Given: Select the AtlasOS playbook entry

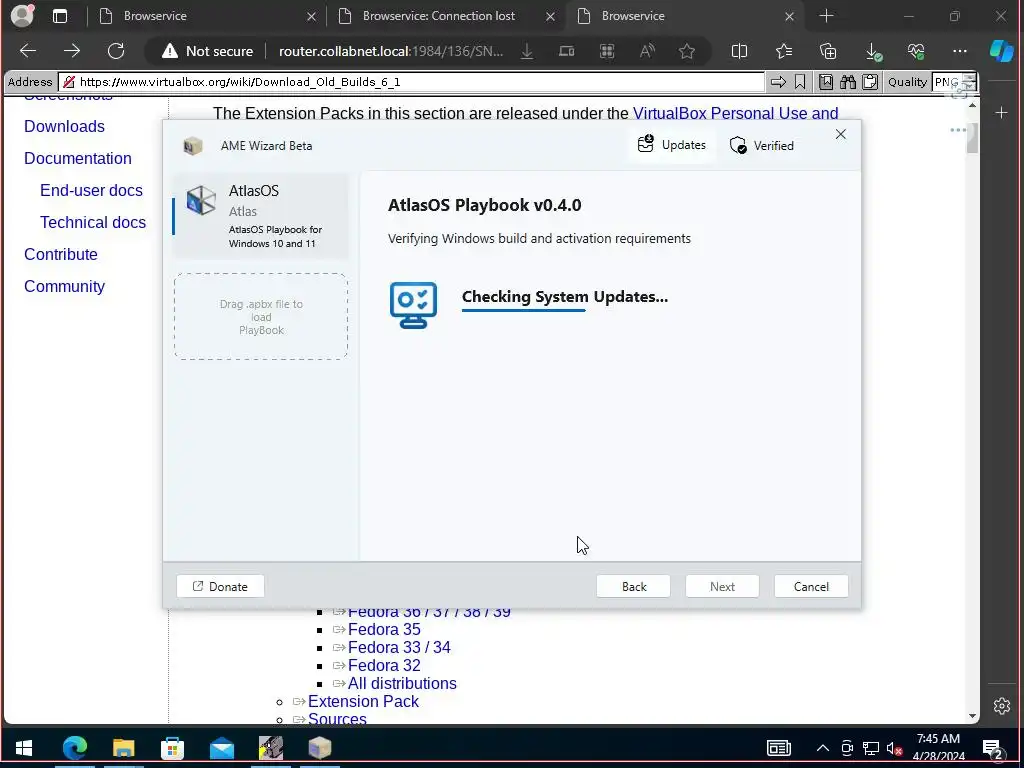Looking at the screenshot, I should (261, 216).
